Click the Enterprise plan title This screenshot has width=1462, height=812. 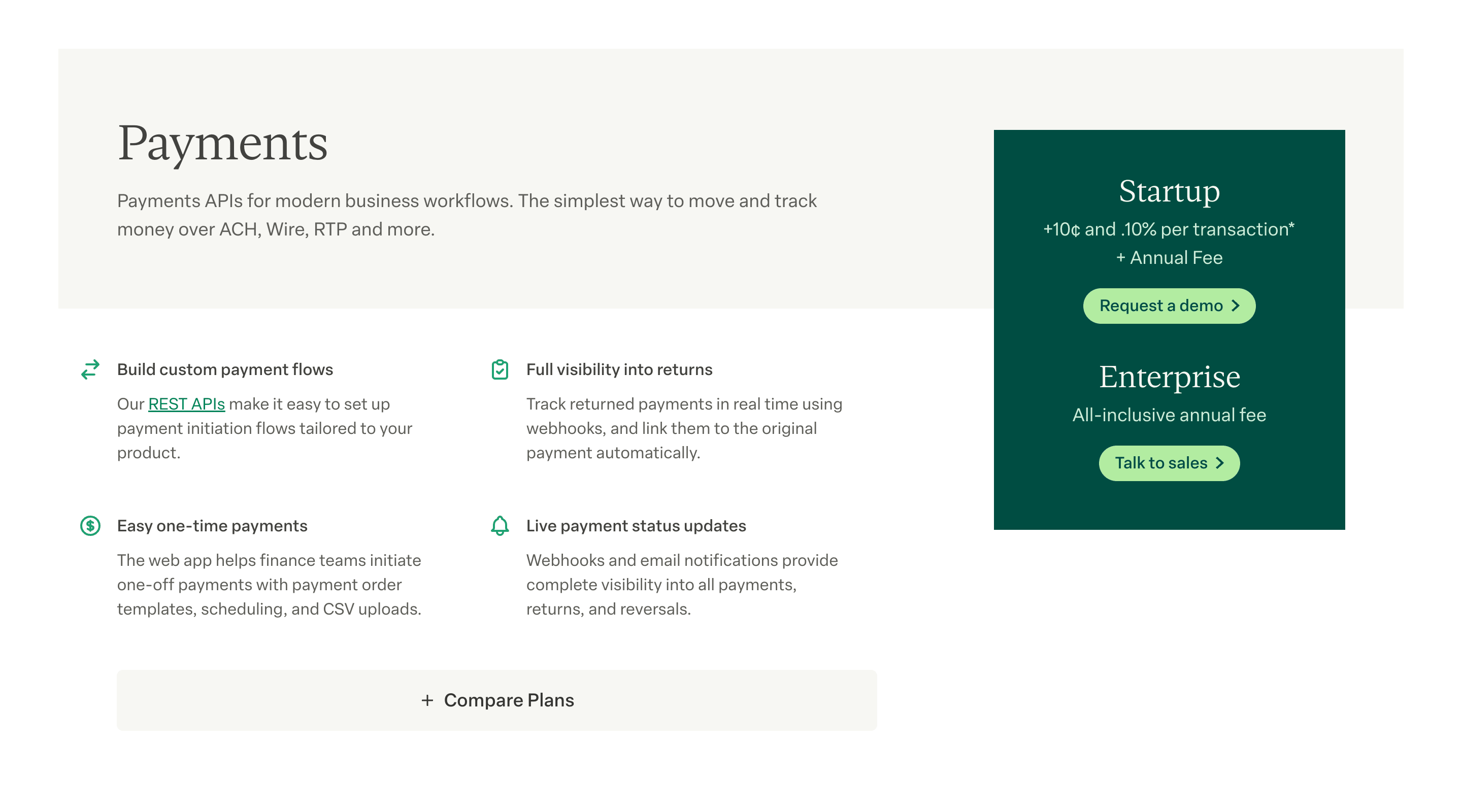pyautogui.click(x=1169, y=377)
